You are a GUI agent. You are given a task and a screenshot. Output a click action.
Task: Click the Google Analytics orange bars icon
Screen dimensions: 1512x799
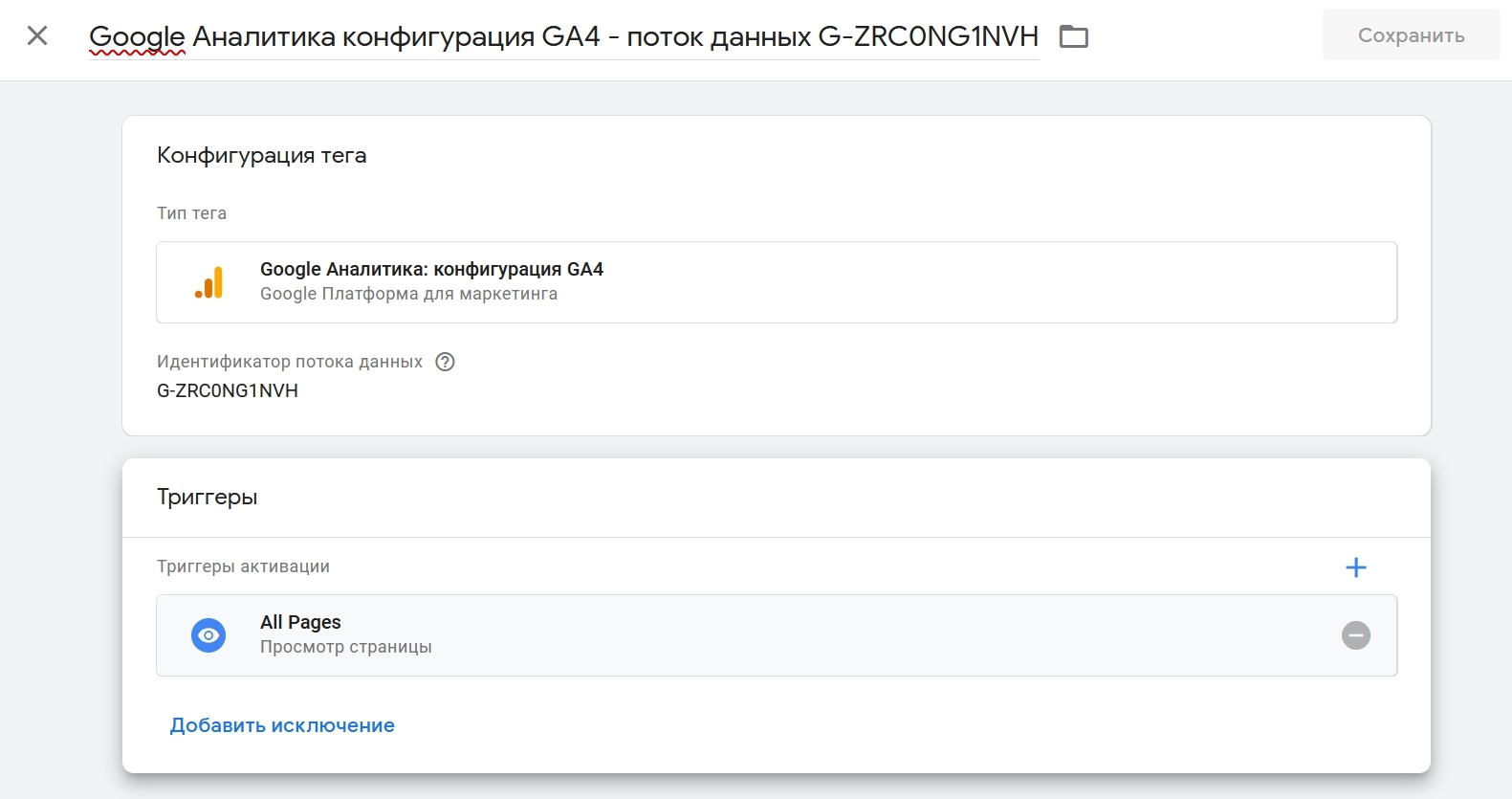click(x=208, y=283)
